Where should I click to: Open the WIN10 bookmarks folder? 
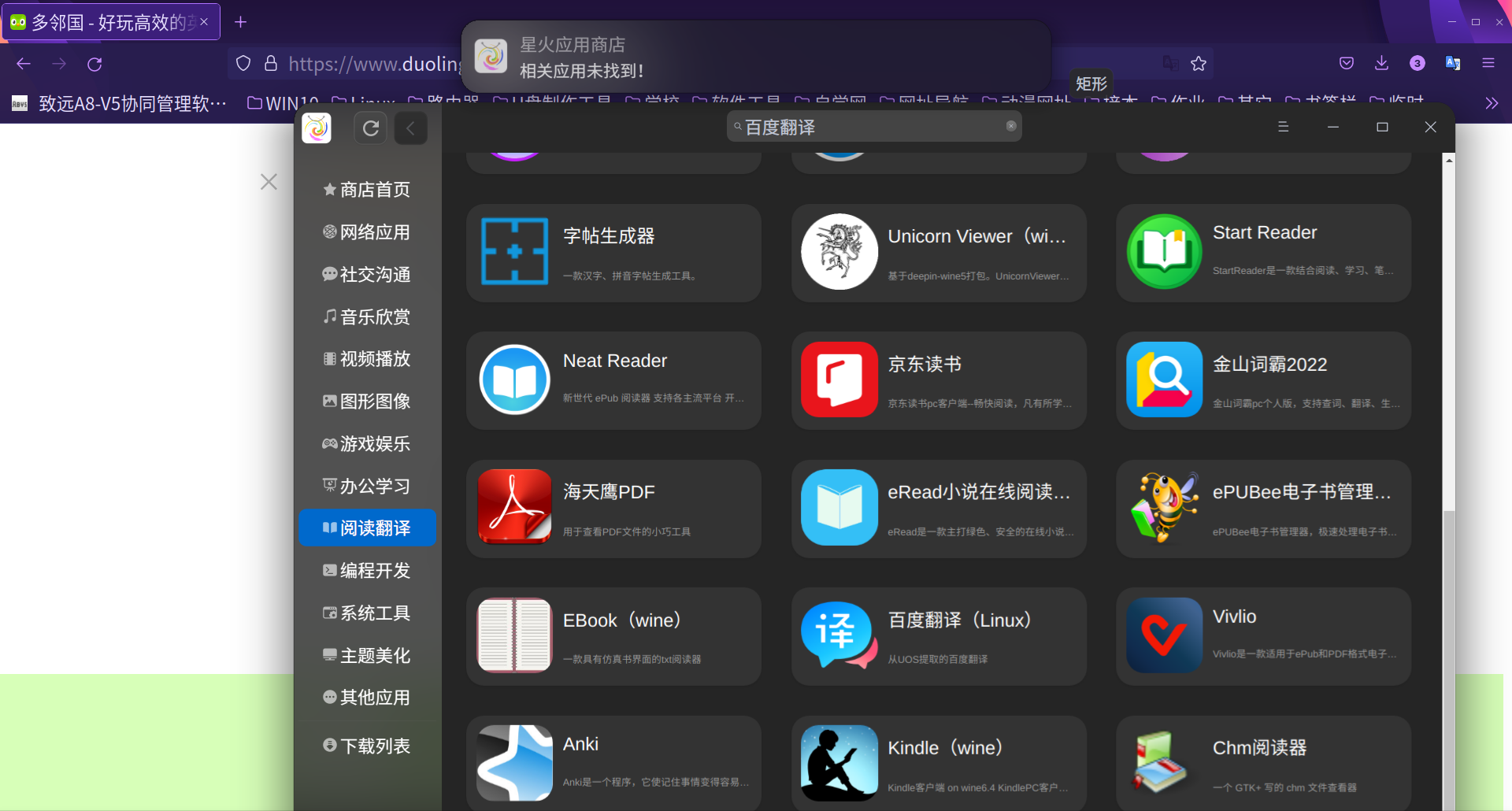coord(282,102)
